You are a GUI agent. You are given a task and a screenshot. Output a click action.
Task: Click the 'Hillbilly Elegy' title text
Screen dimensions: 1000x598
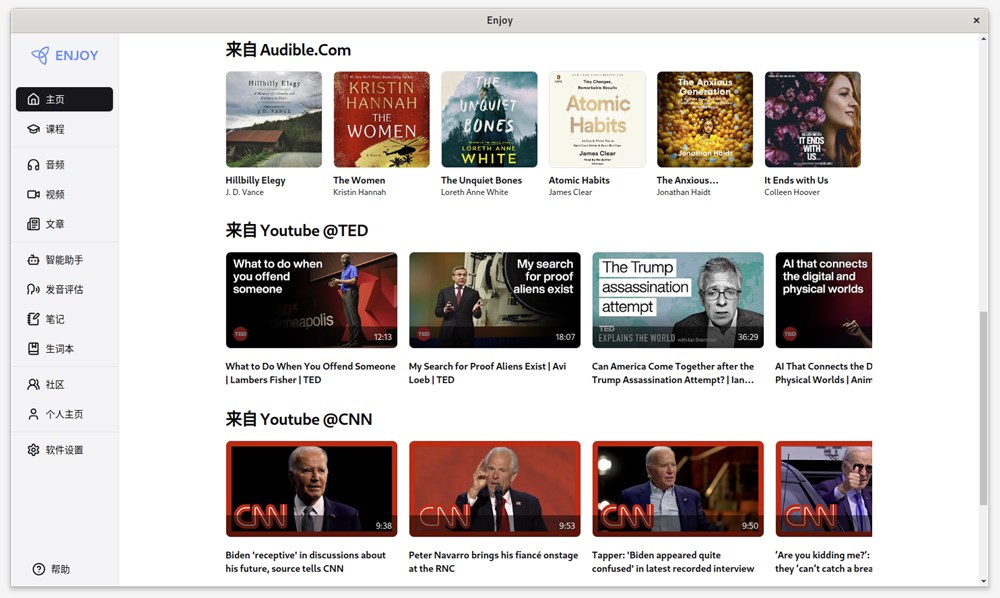[255, 180]
